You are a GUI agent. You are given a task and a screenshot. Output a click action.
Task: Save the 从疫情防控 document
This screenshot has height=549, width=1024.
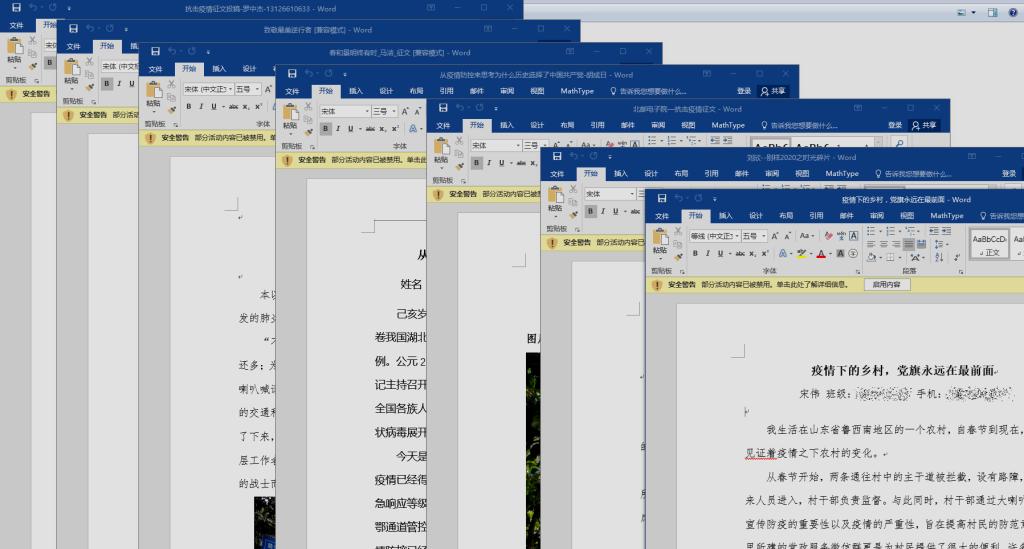coord(292,74)
